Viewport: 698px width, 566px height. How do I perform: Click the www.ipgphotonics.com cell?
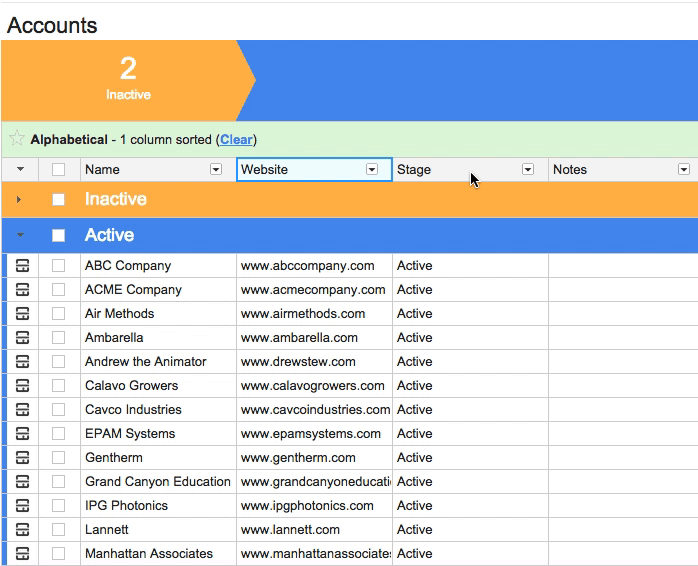click(x=314, y=506)
